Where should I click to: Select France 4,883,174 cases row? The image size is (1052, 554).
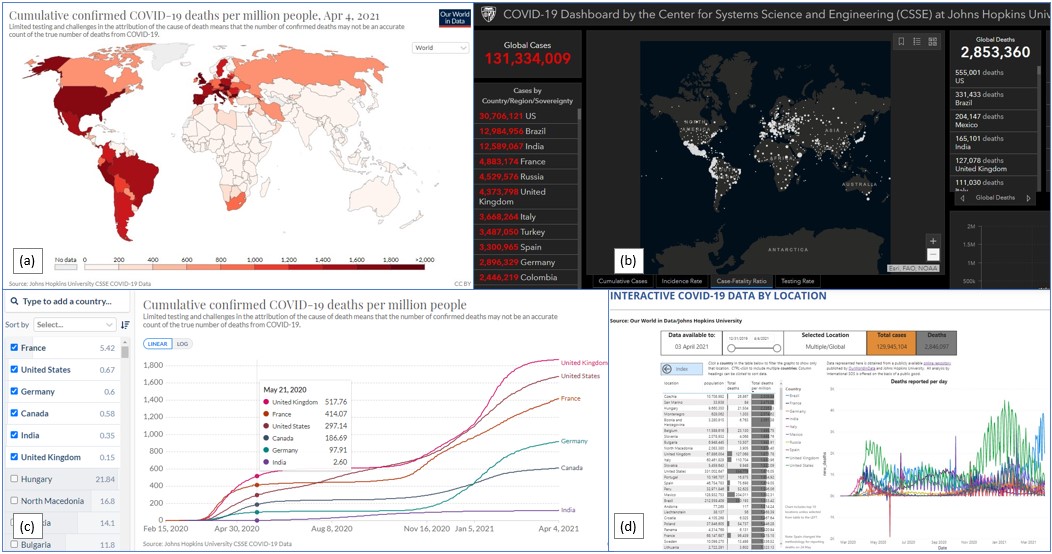tap(527, 162)
